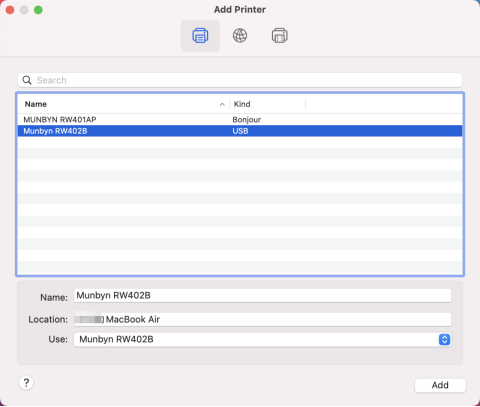Image resolution: width=480 pixels, height=407 pixels.
Task: Open help with the question mark button
Action: 26,383
